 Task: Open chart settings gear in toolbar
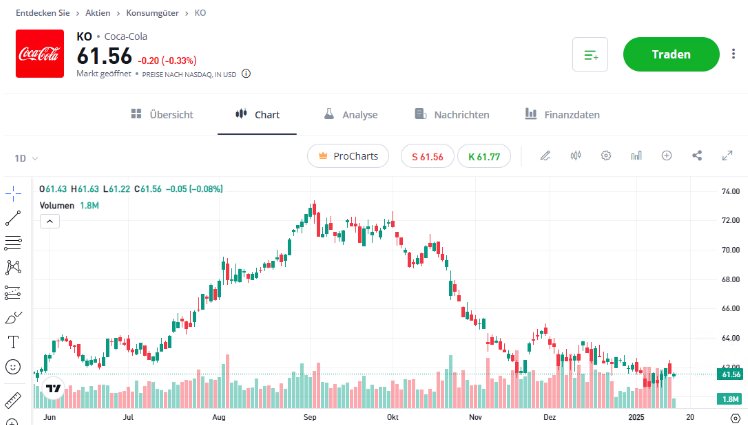click(x=606, y=155)
